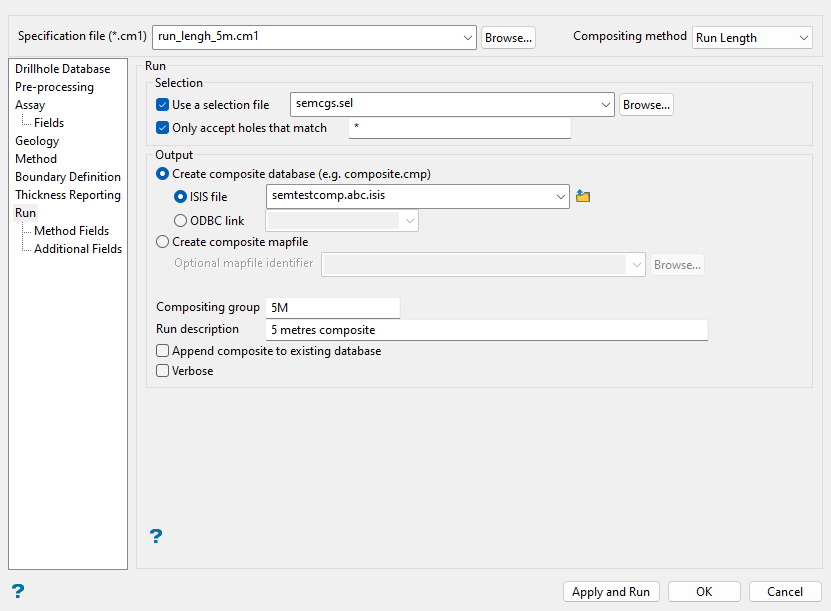Viewport: 831px width, 611px height.
Task: Click Browse next to selection file
Action: click(646, 104)
